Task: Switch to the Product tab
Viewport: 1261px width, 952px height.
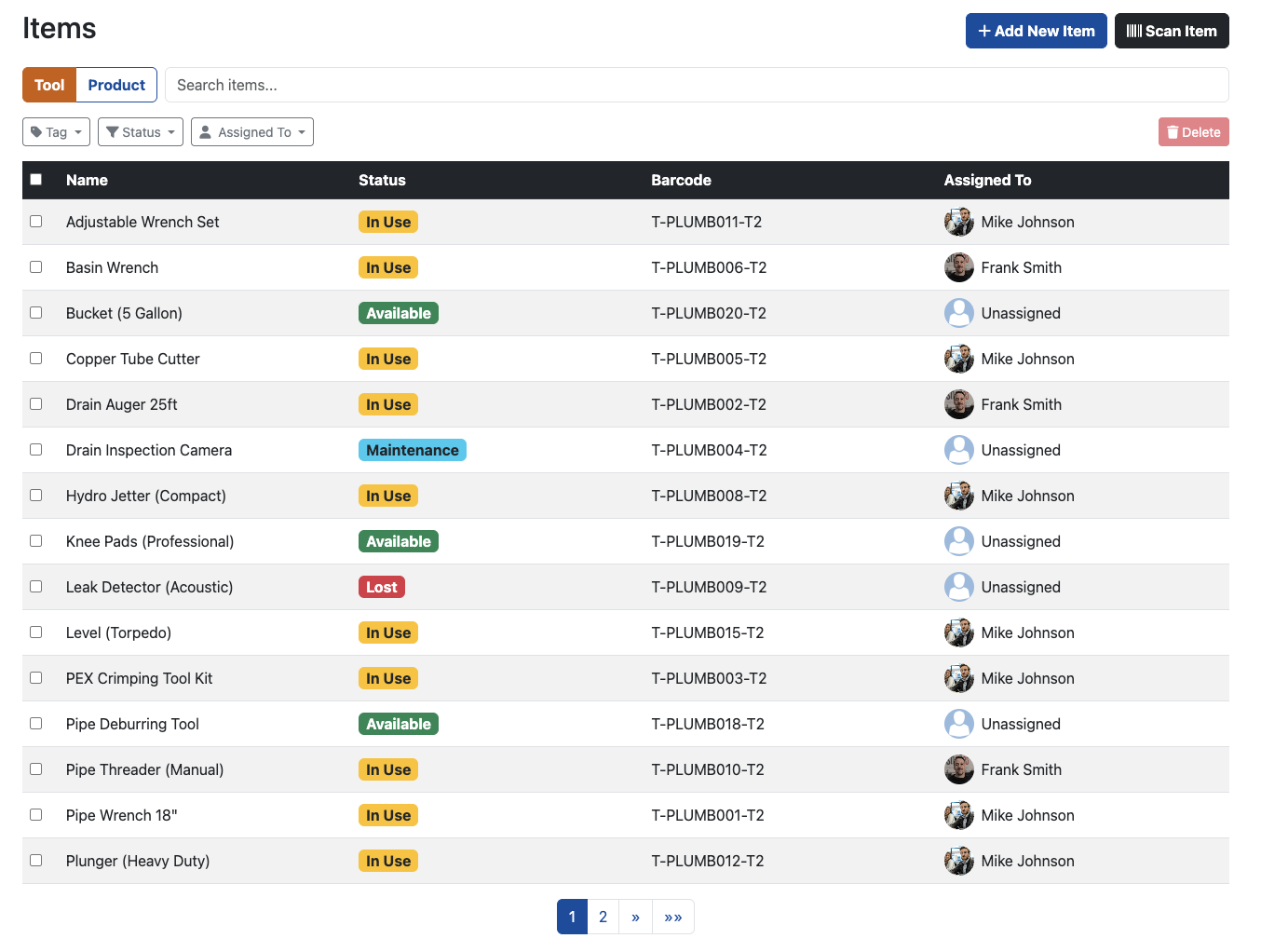Action: (x=115, y=85)
